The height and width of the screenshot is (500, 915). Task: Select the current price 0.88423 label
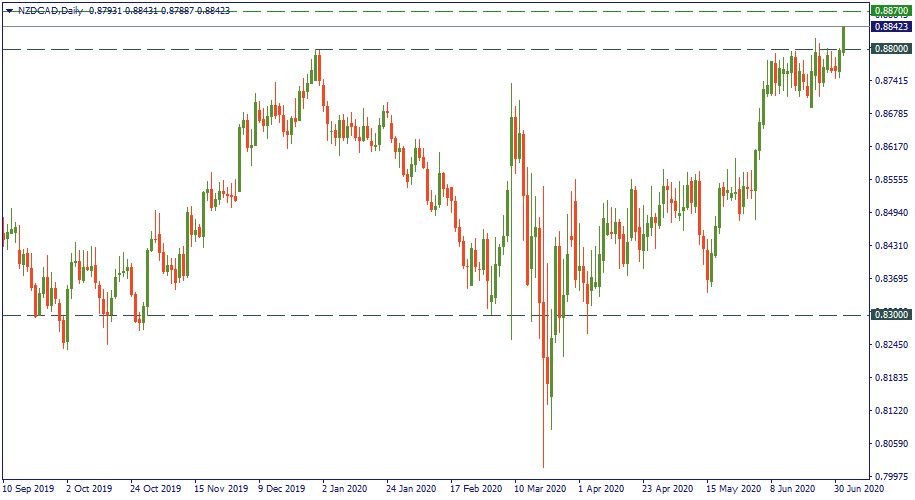[889, 27]
